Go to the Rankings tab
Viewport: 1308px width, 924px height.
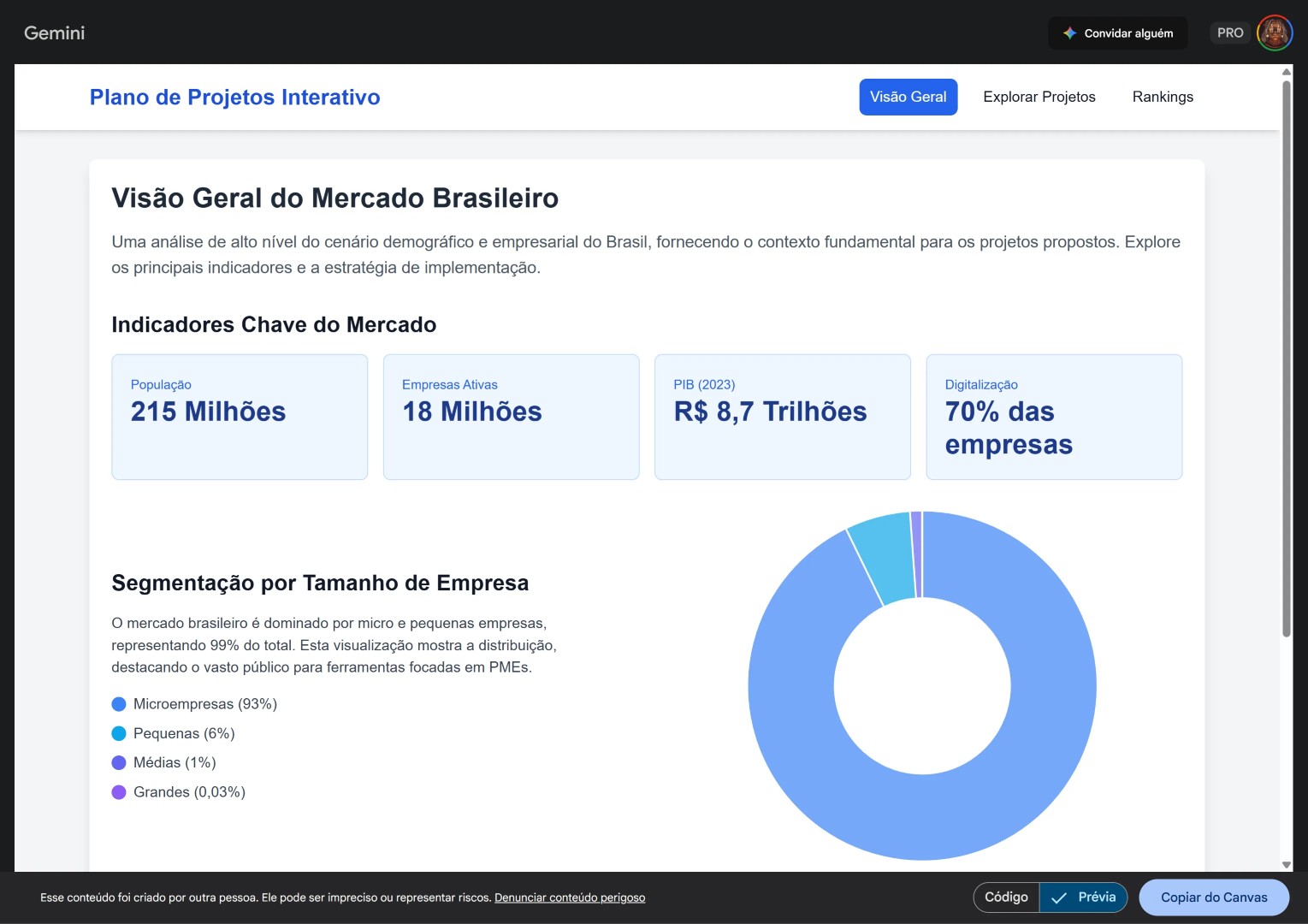coord(1162,97)
